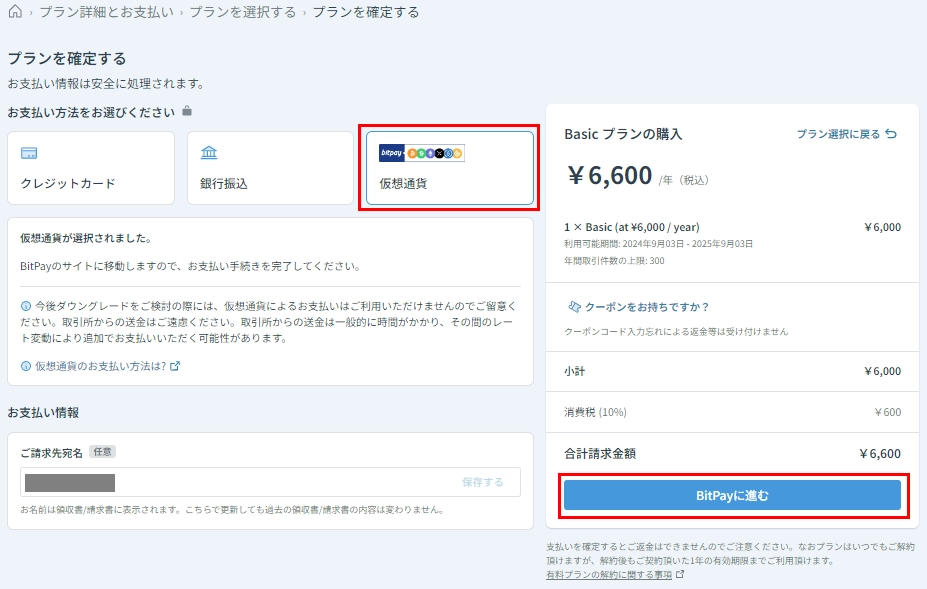927x589 pixels.
Task: Click 合計請求金額 label
Action: (x=600, y=454)
